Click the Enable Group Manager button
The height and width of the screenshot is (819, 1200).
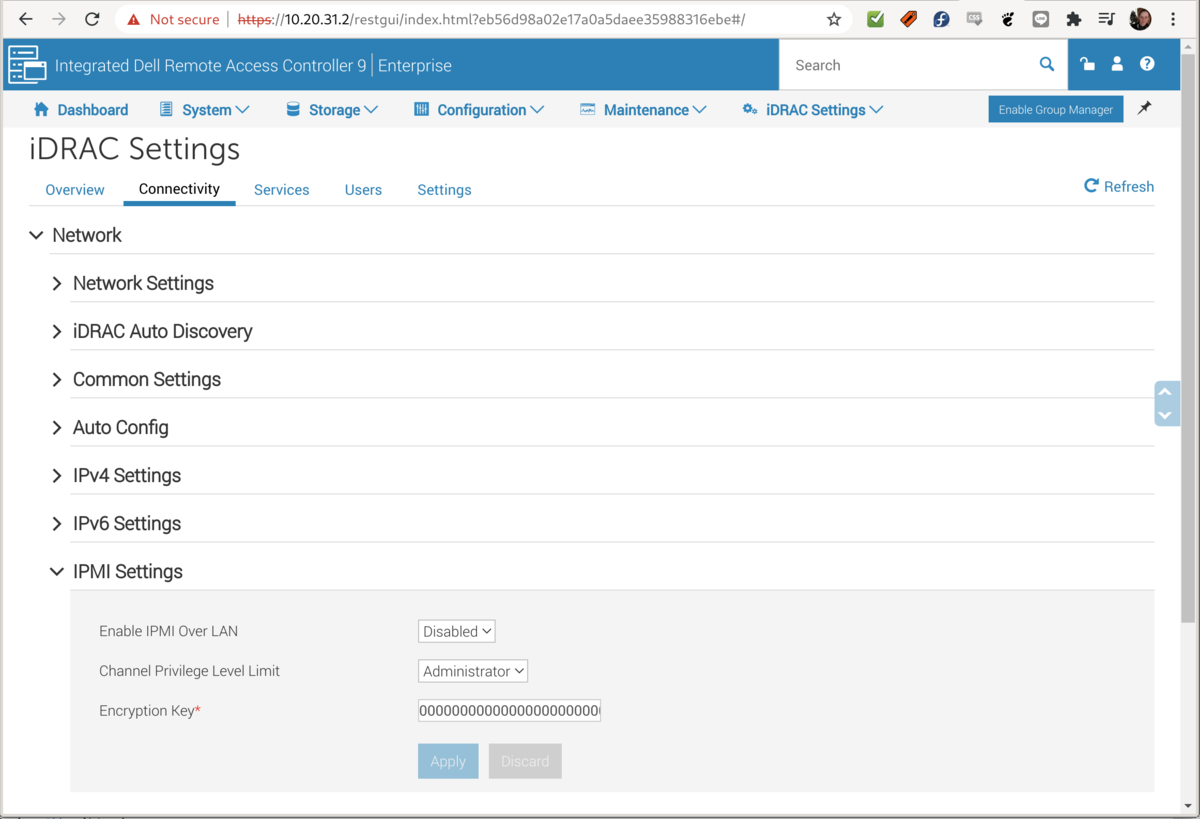[1055, 110]
